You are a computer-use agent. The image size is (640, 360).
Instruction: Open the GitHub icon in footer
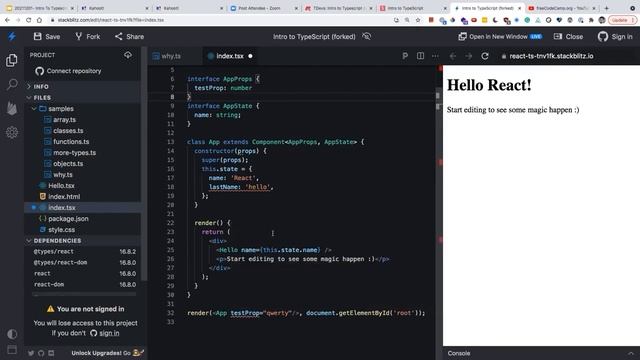[41, 353]
